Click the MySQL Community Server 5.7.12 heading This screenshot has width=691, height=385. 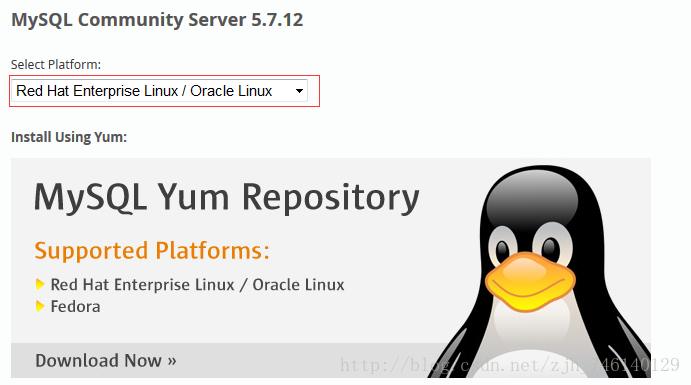tap(157, 20)
